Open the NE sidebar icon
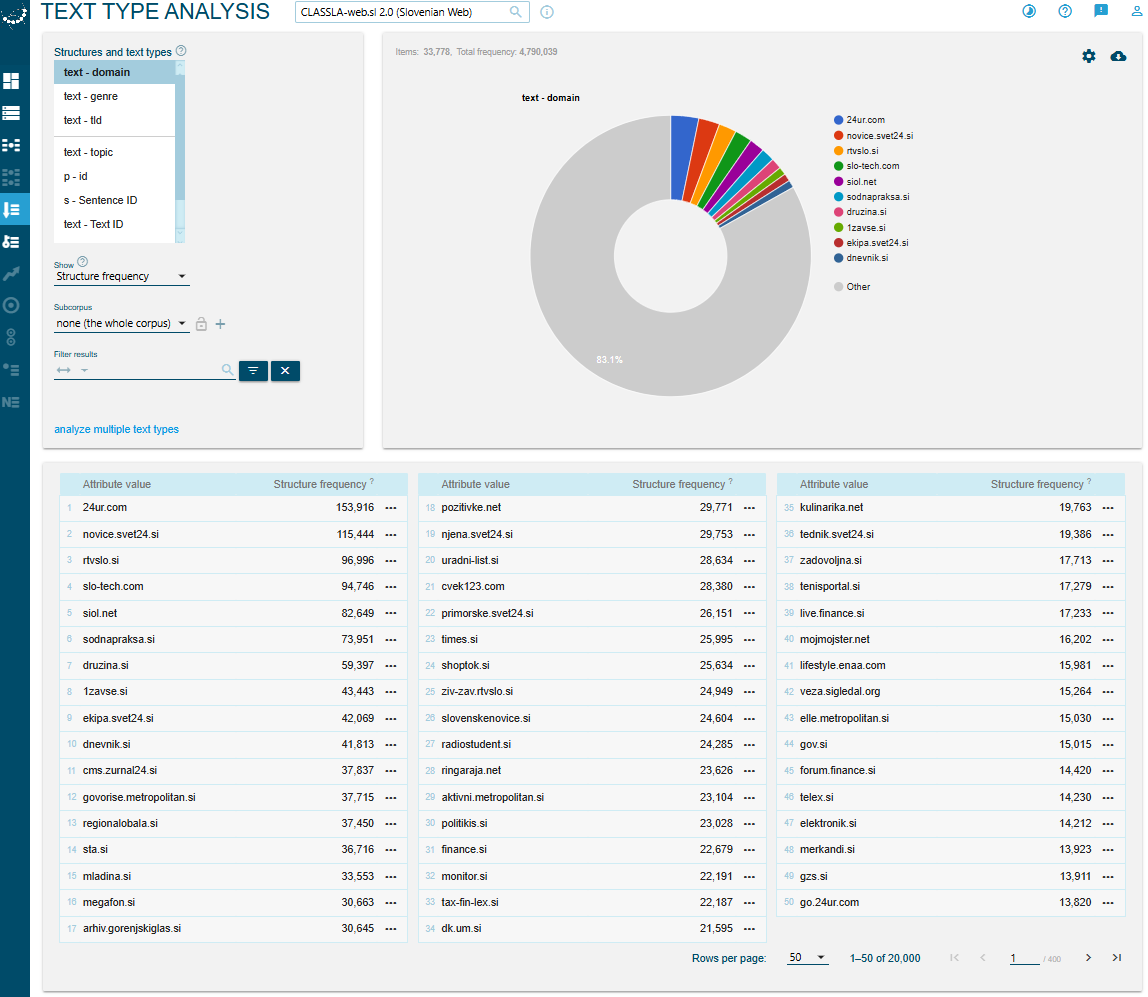1148x997 pixels. 11,402
